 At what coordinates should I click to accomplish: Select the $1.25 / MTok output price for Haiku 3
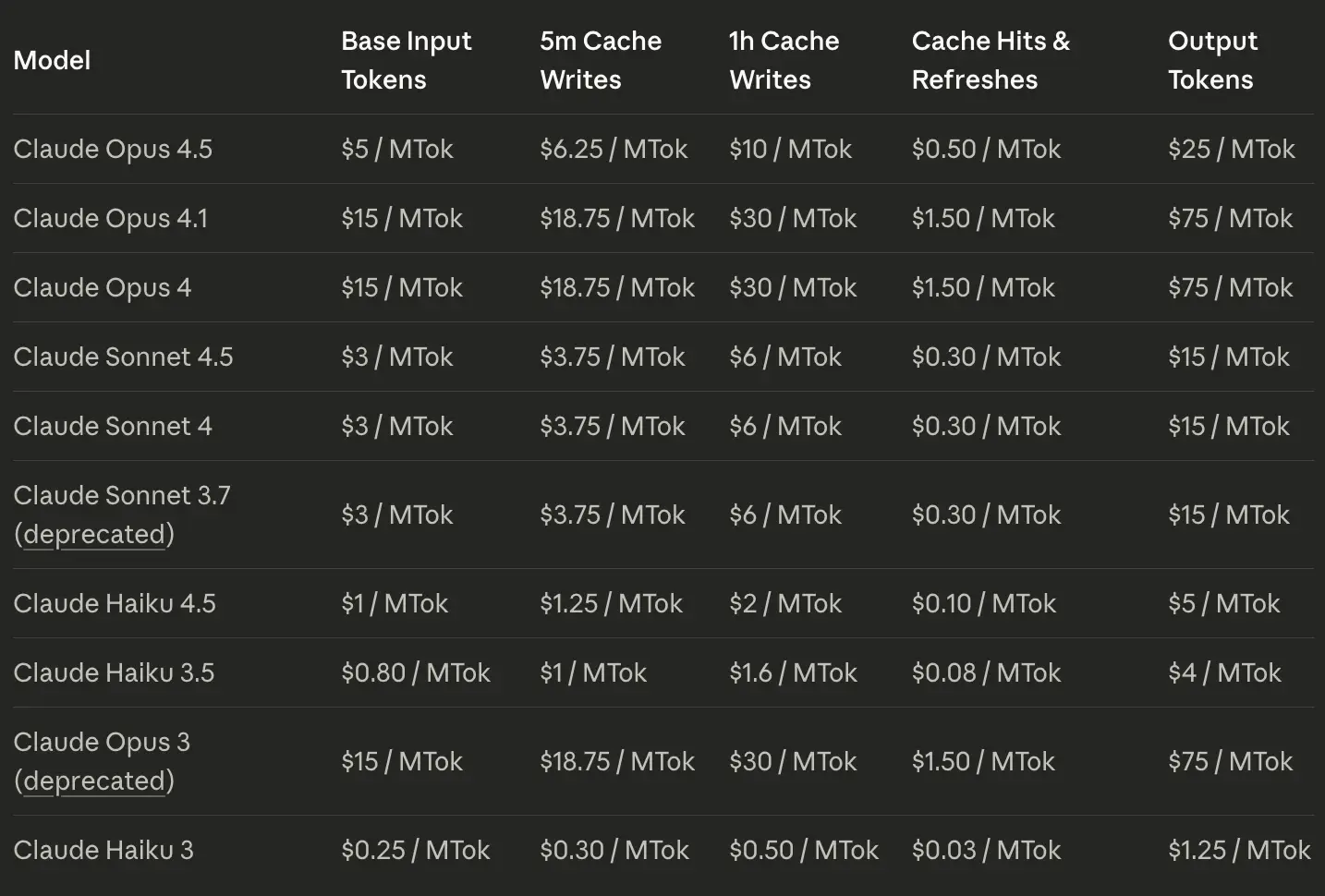click(1238, 851)
